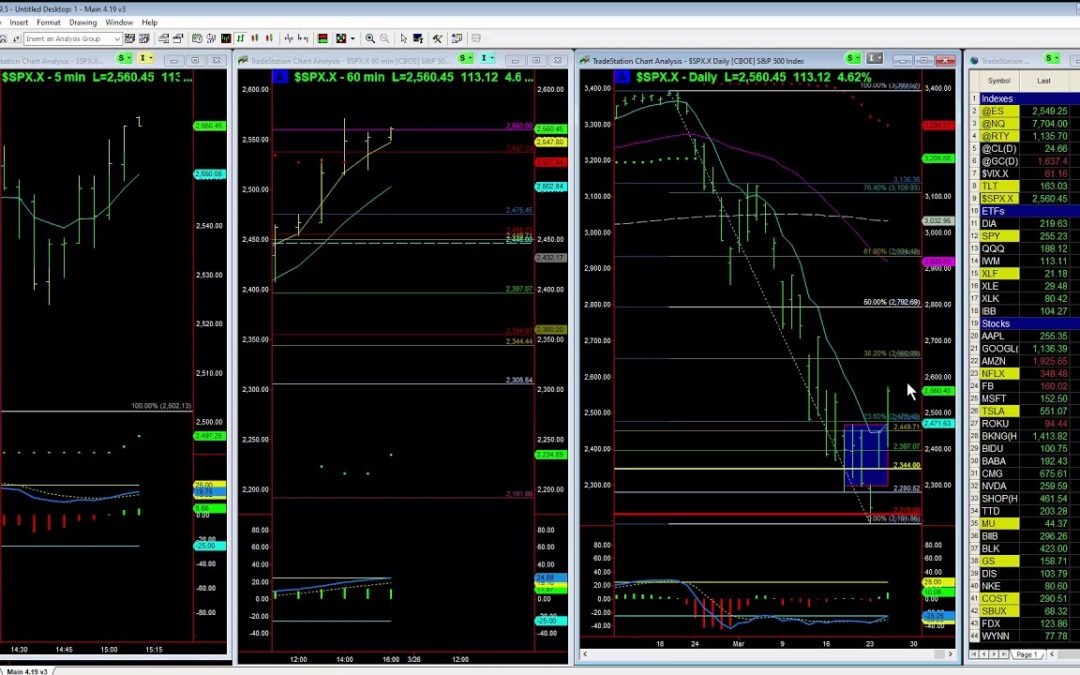1080x675 pixels.
Task: Click the zoom out magnifier icon
Action: [384, 39]
